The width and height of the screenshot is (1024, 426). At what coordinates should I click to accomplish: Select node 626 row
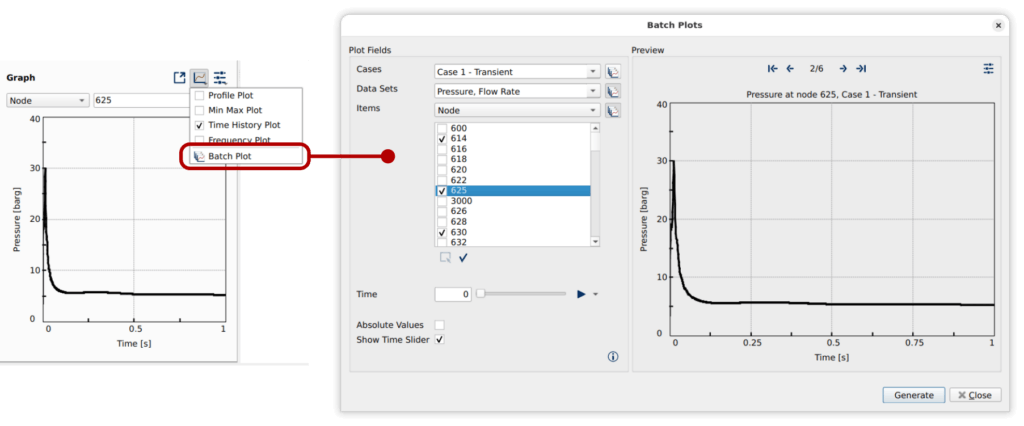513,211
